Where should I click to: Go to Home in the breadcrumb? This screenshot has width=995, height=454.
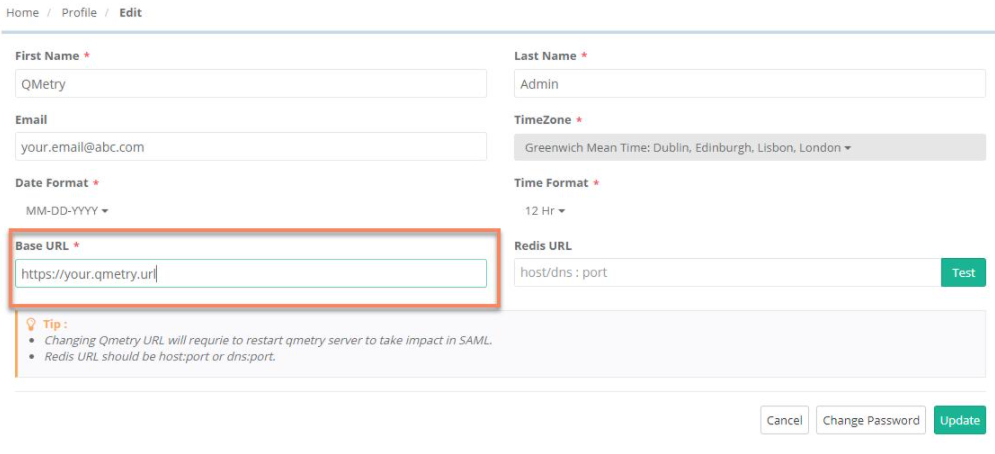[x=22, y=13]
